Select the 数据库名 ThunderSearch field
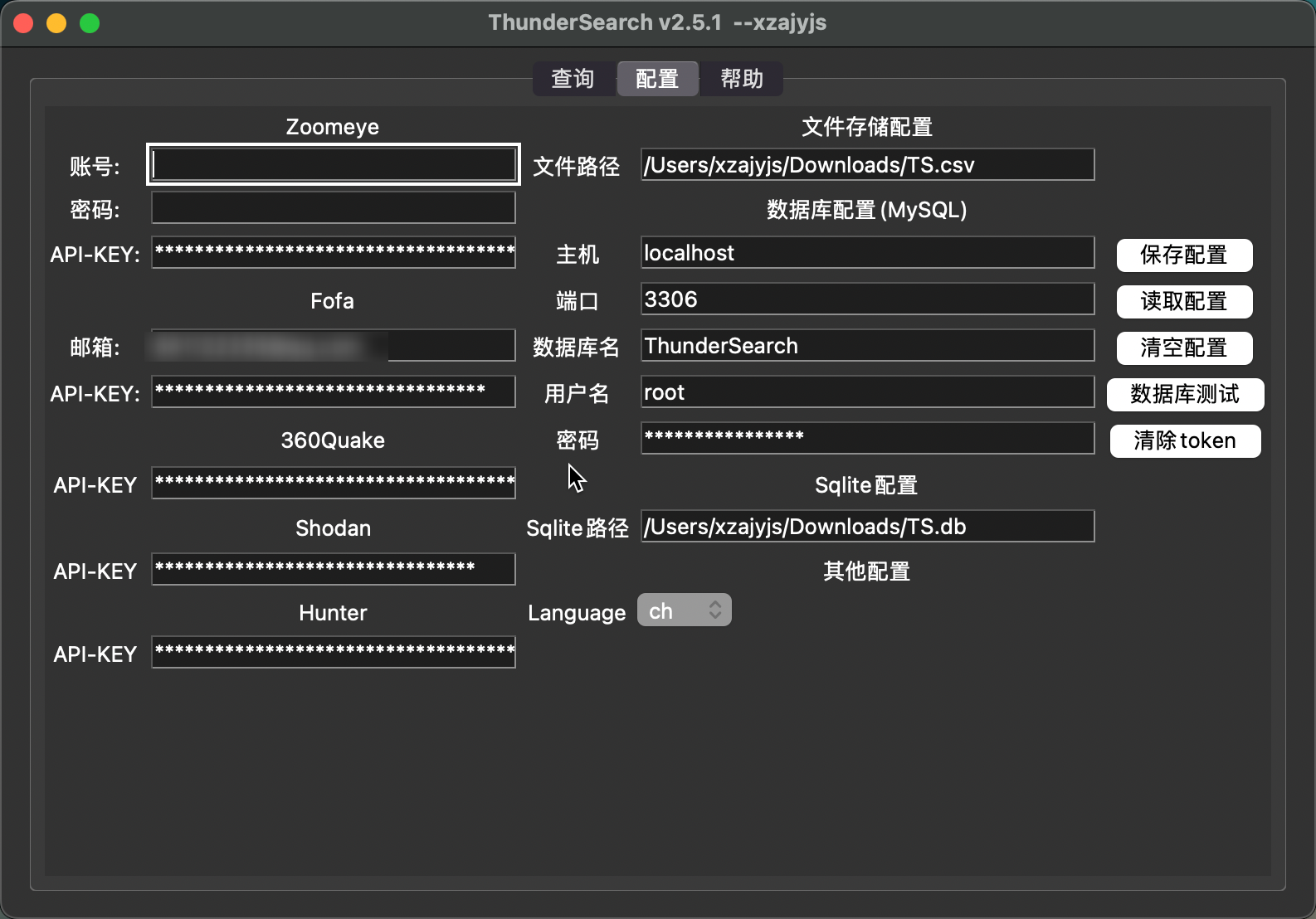Image resolution: width=1316 pixels, height=919 pixels. (868, 345)
